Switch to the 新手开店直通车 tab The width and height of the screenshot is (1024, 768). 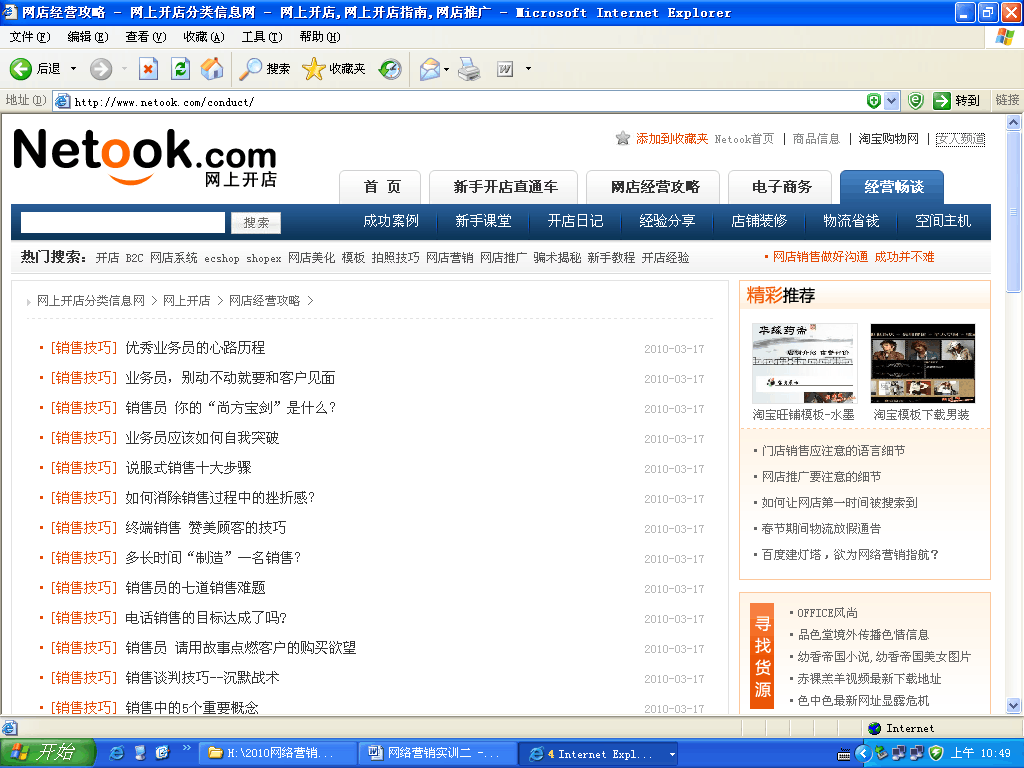pos(505,187)
